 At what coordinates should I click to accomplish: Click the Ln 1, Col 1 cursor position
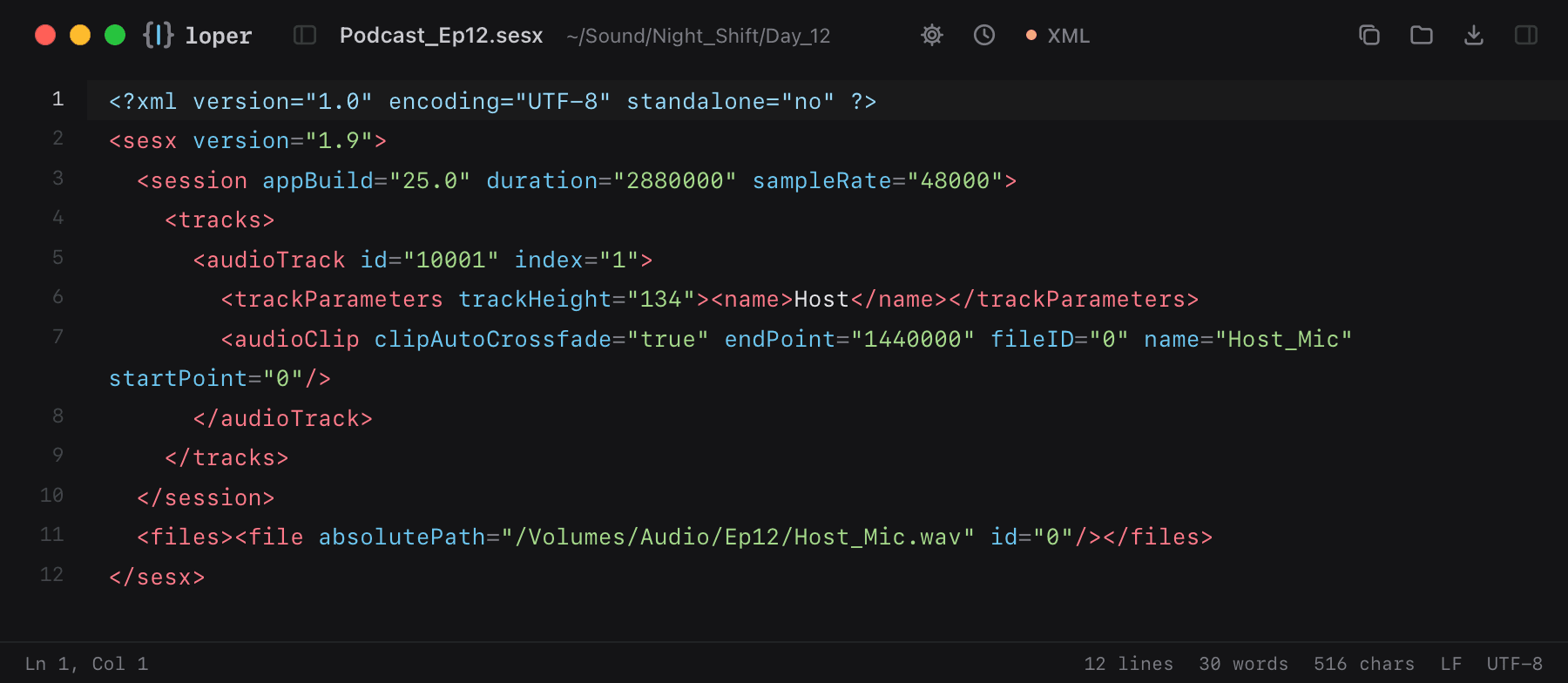click(x=87, y=664)
